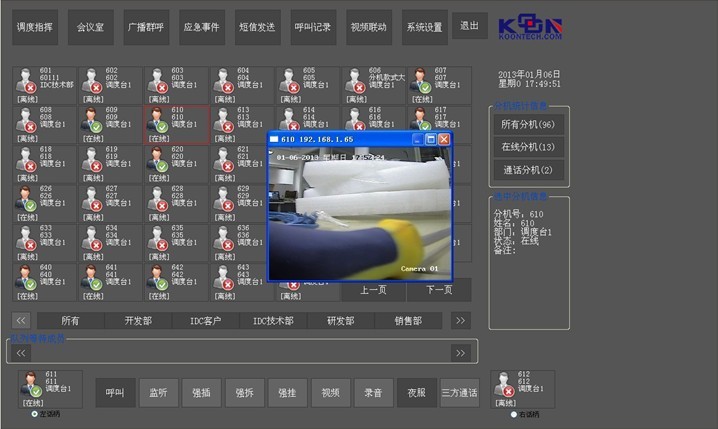Image resolution: width=718 pixels, height=429 pixels.
Task: Select the 左话柄 radio button
Action: [35, 413]
